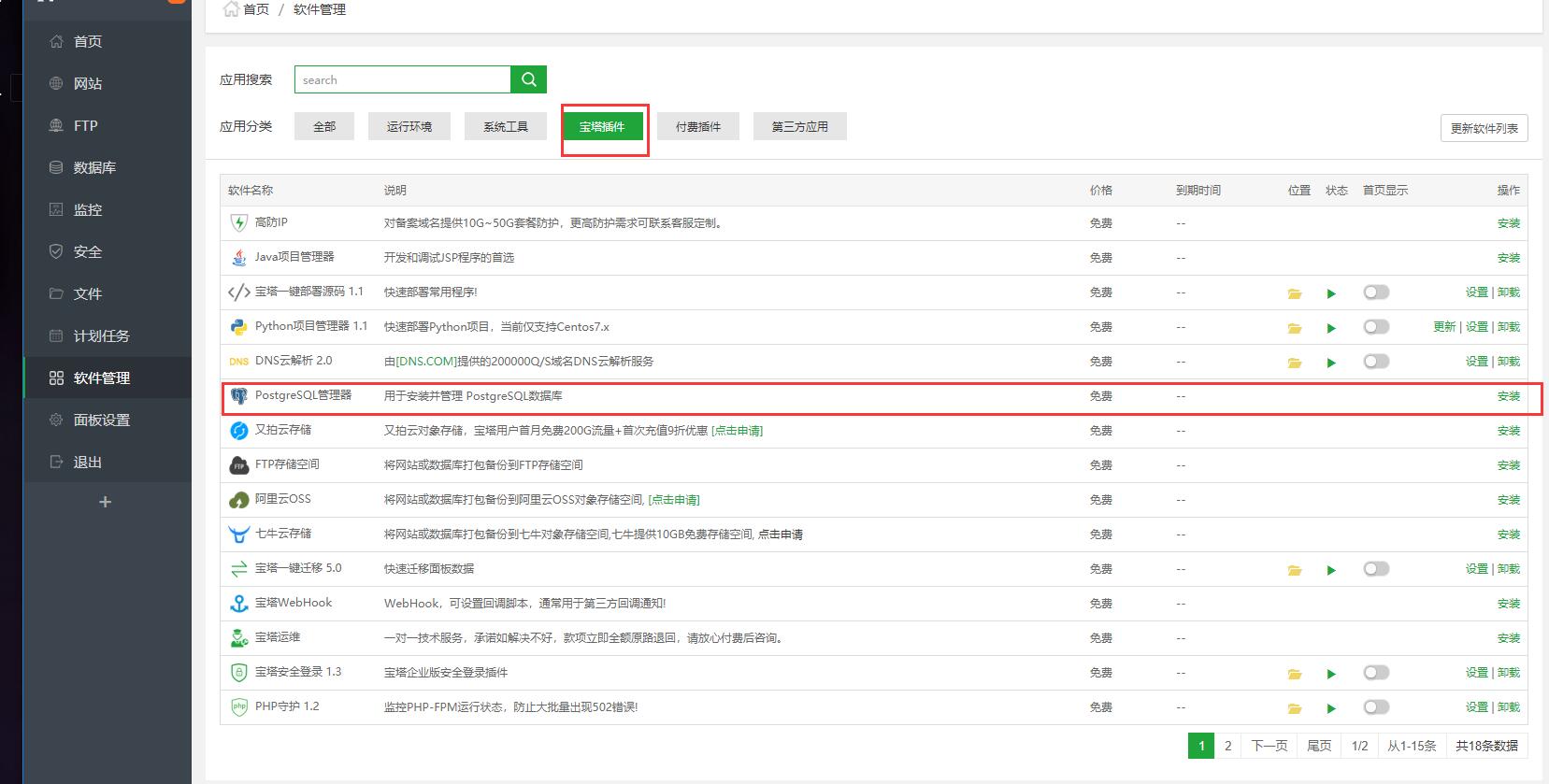Toggle homepage display for DNS云解析
The image size is (1549, 784).
1376,362
